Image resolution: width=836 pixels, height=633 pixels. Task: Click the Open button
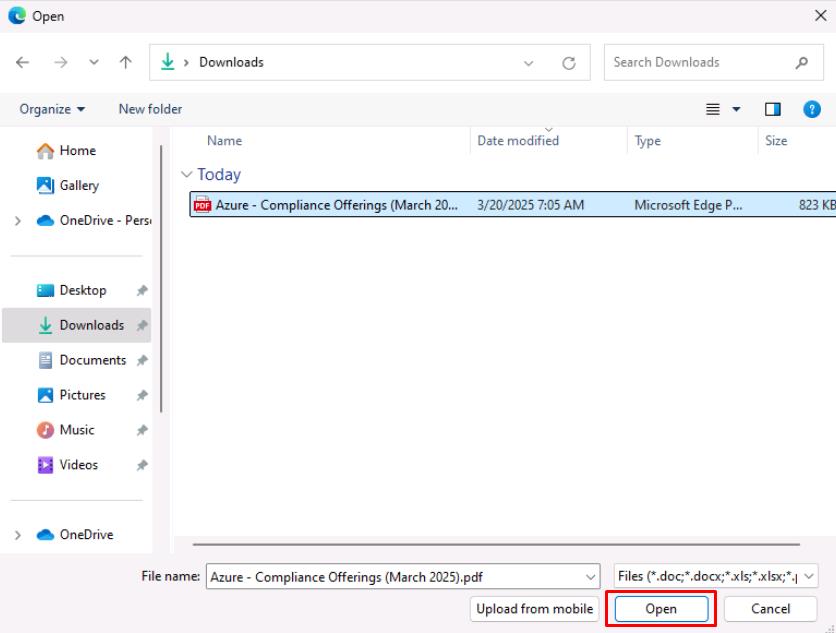click(660, 608)
